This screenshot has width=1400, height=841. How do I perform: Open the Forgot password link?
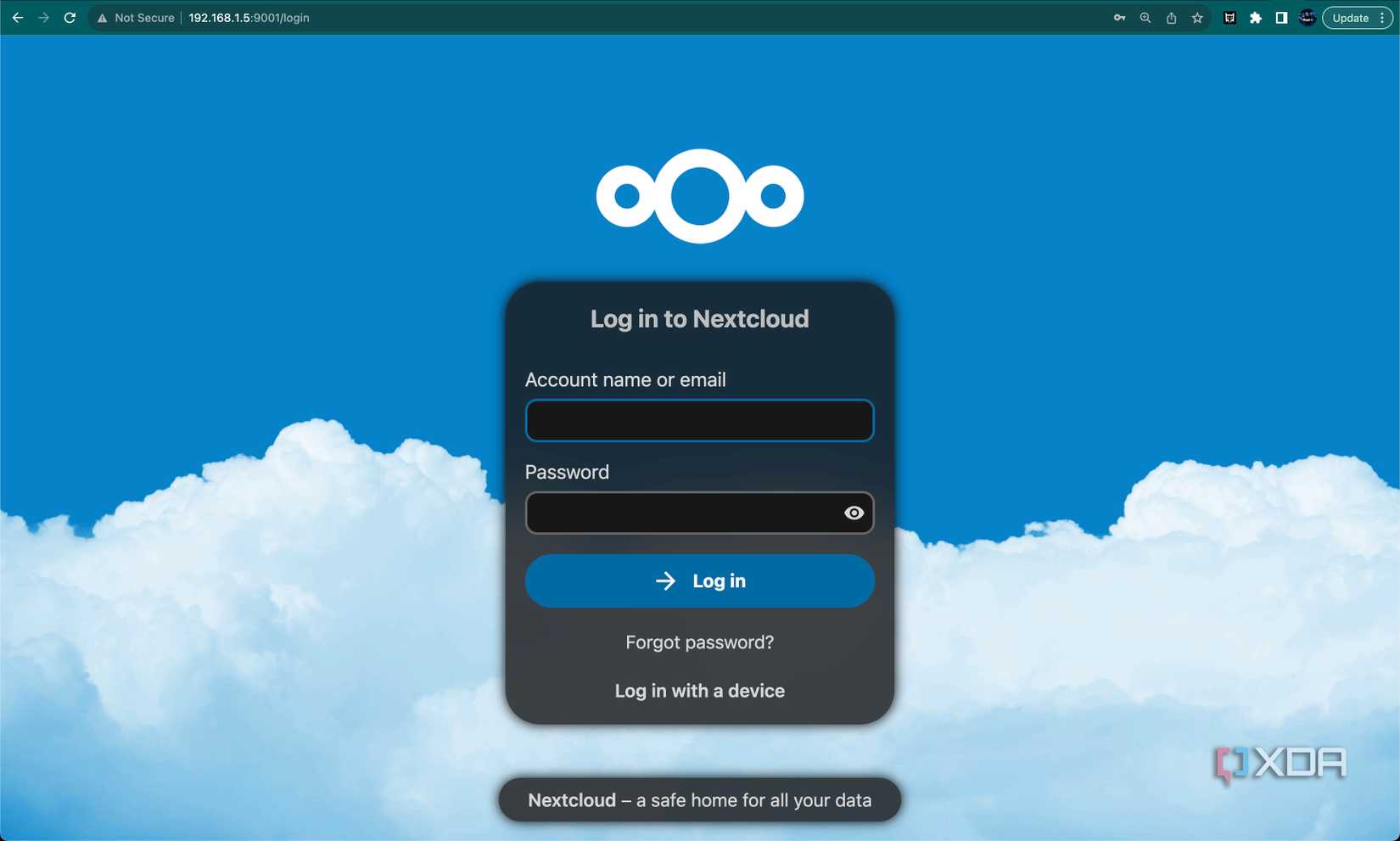point(699,642)
